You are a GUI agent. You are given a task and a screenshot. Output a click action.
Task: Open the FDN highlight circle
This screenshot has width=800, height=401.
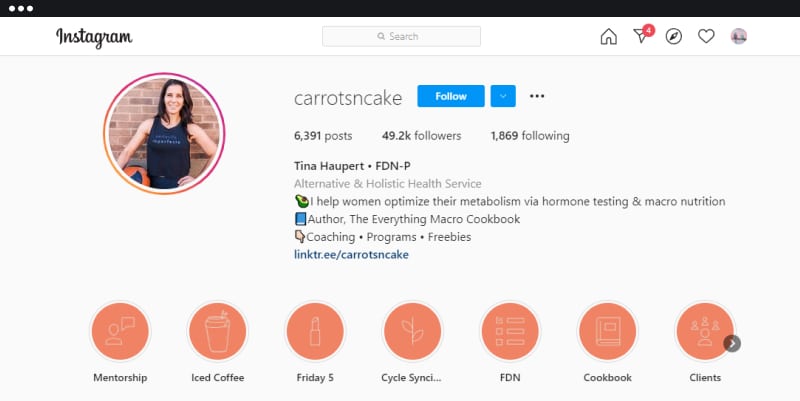510,332
